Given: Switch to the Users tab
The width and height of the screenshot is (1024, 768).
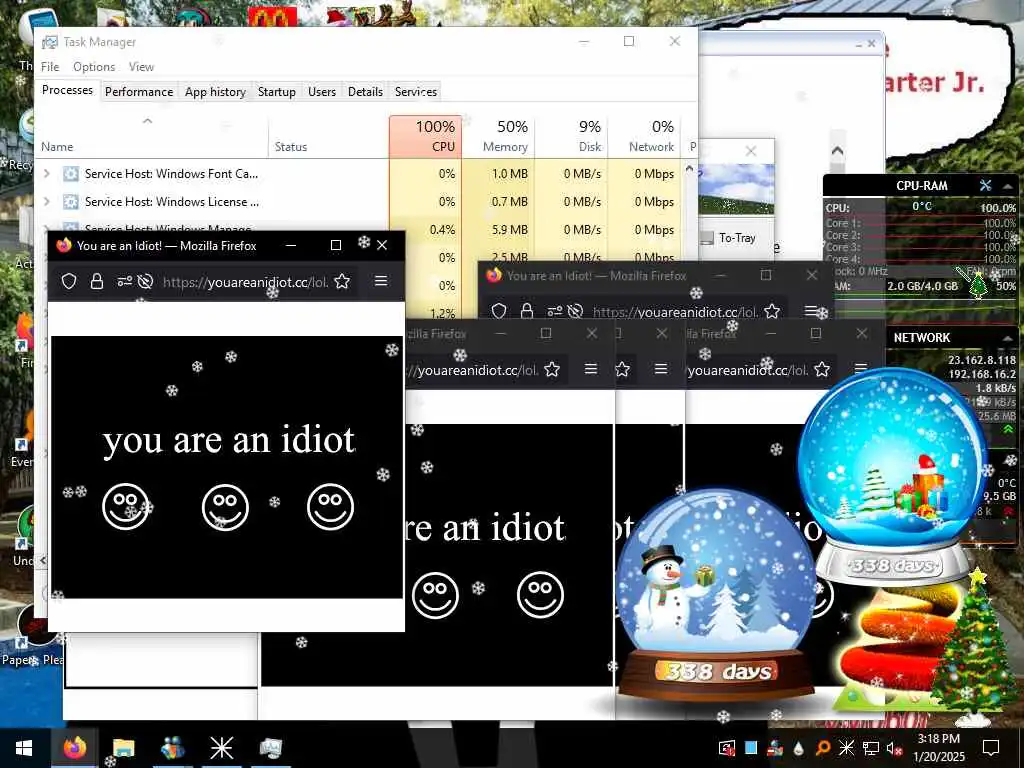Looking at the screenshot, I should coord(322,91).
